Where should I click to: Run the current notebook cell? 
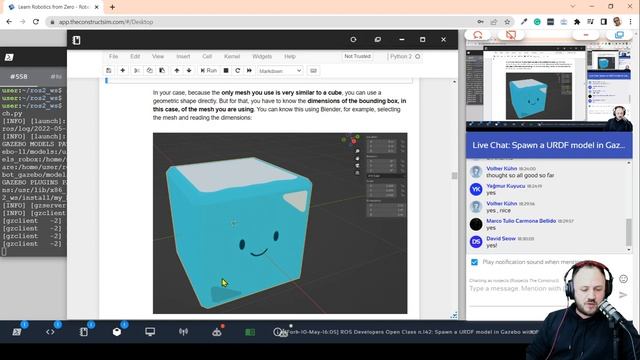pos(209,71)
